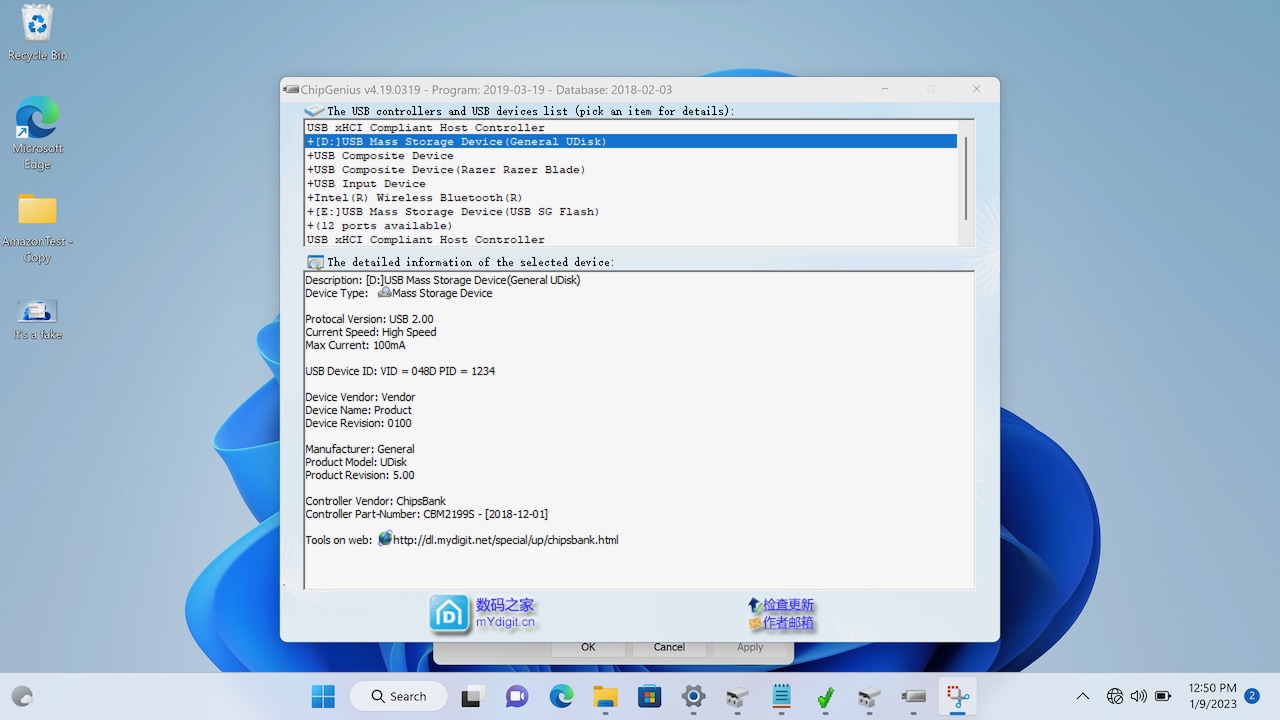Open the dl.mydigit.net chipsbank.html link
Screen dimensions: 1280x720
click(x=506, y=540)
